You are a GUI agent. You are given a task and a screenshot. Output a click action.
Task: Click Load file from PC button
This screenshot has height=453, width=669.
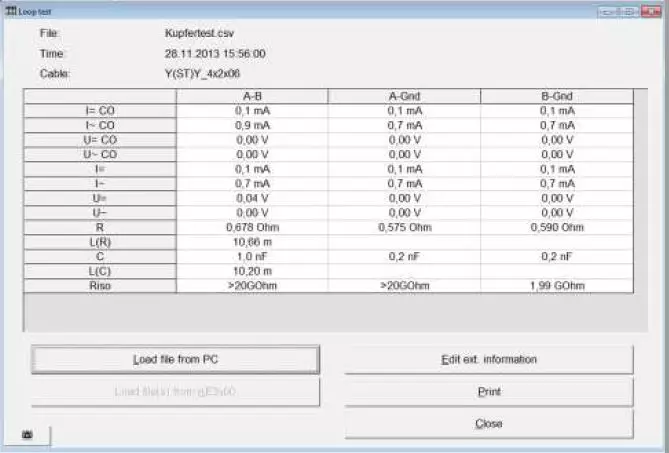pos(175,360)
